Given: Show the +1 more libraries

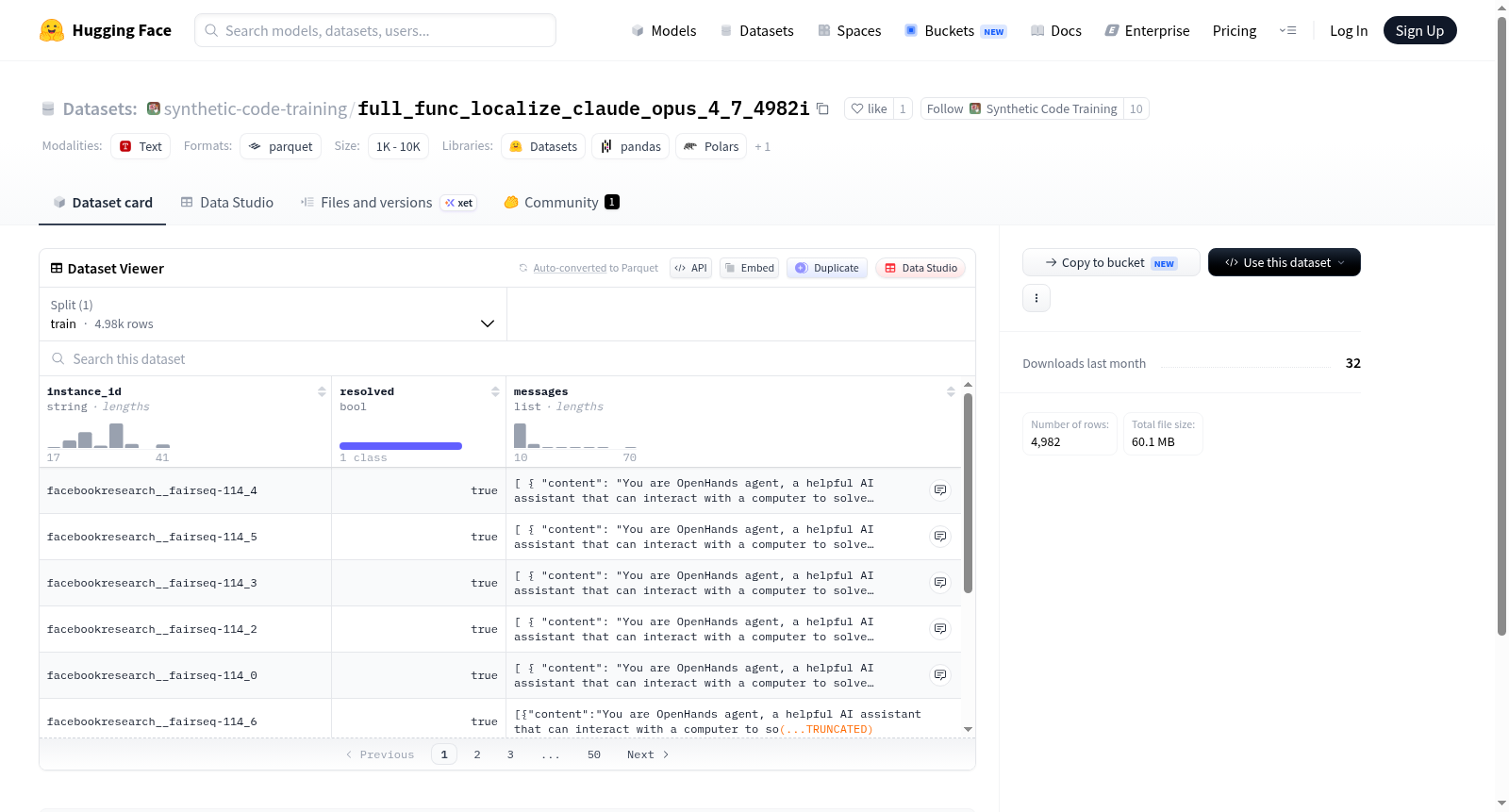Looking at the screenshot, I should 762,147.
